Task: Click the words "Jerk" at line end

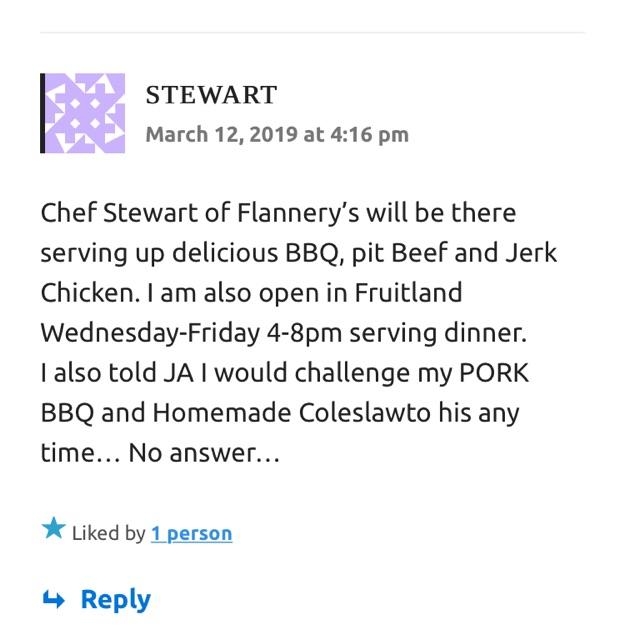Action: [531, 253]
